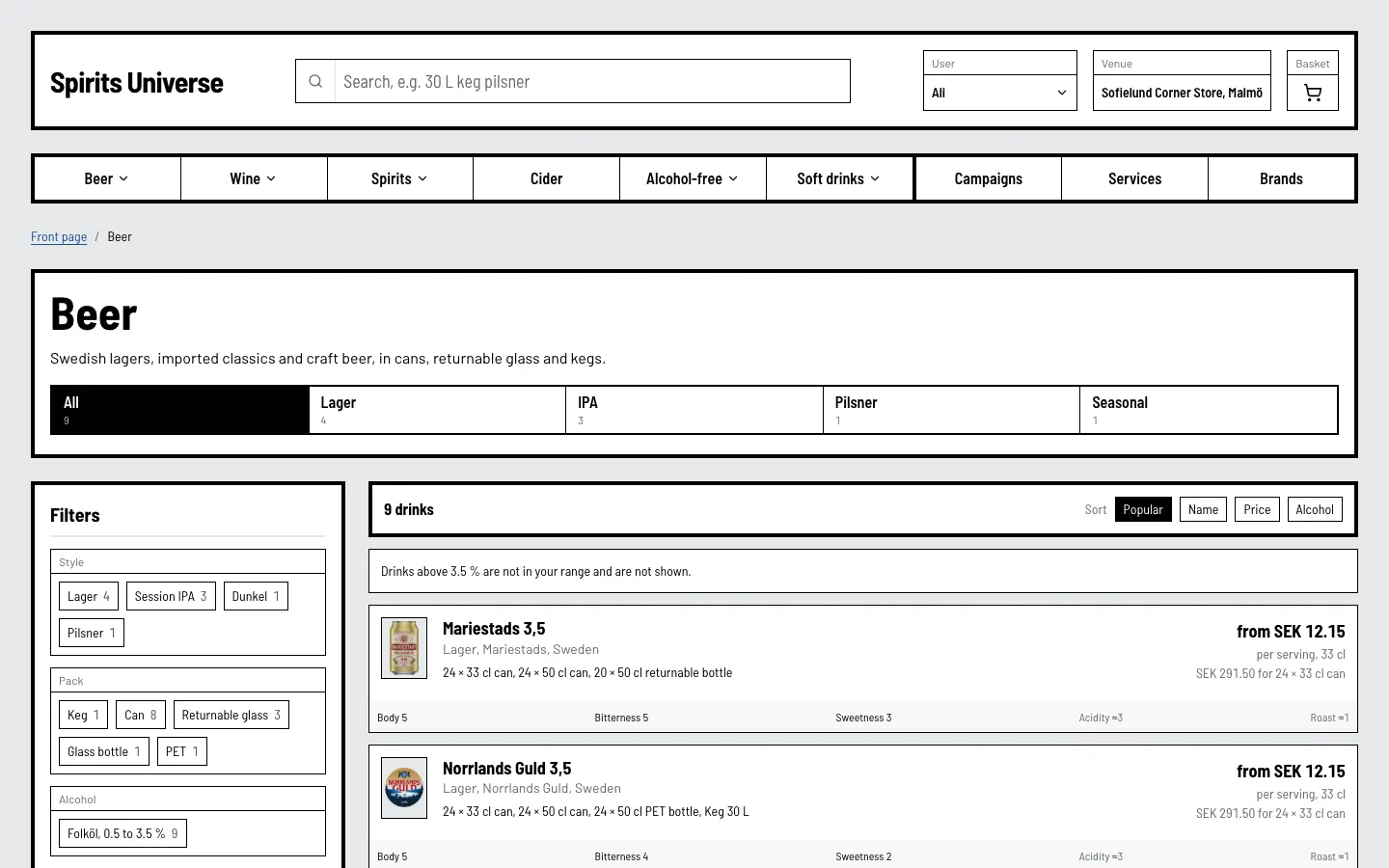Viewport: 1389px width, 868px height.
Task: Click the Mariestads 3,5 can thumbnail
Action: (x=404, y=648)
